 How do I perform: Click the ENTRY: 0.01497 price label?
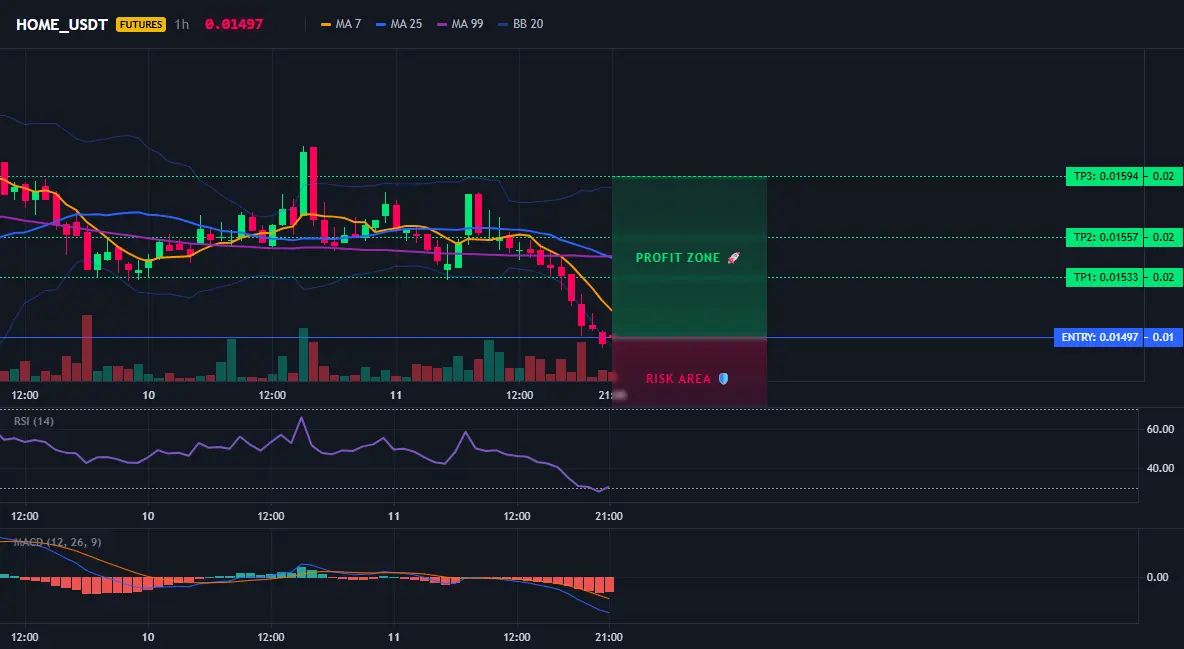click(x=1098, y=337)
